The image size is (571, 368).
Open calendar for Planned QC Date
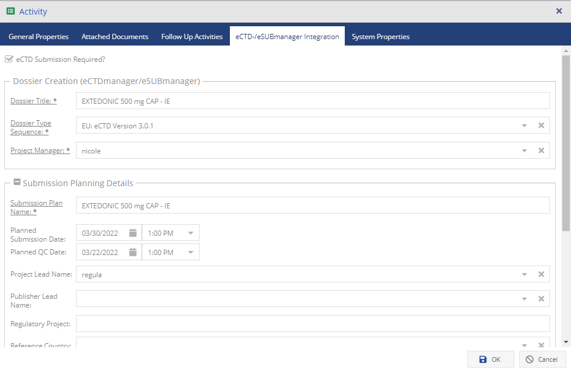point(133,252)
